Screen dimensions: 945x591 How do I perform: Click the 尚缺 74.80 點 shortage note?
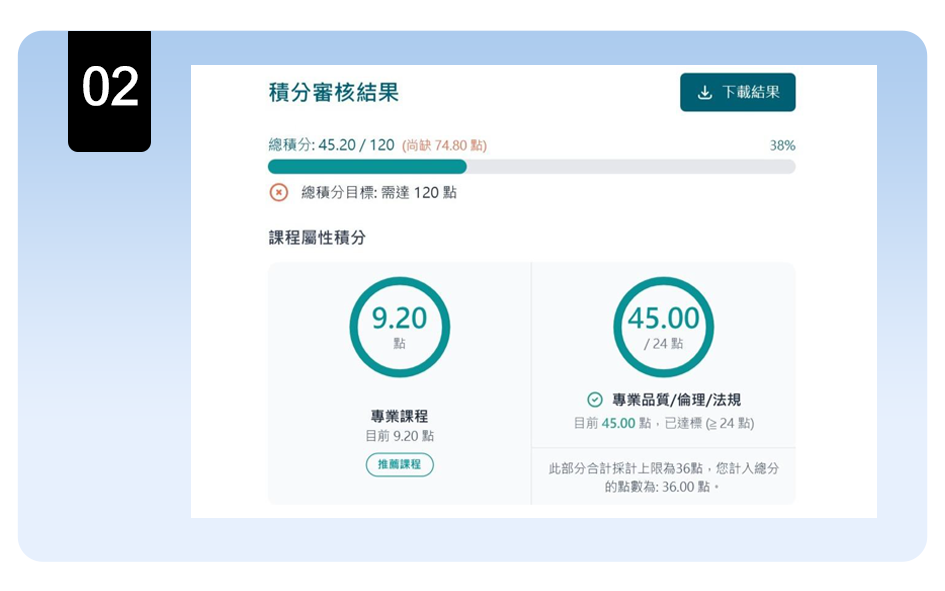point(444,145)
